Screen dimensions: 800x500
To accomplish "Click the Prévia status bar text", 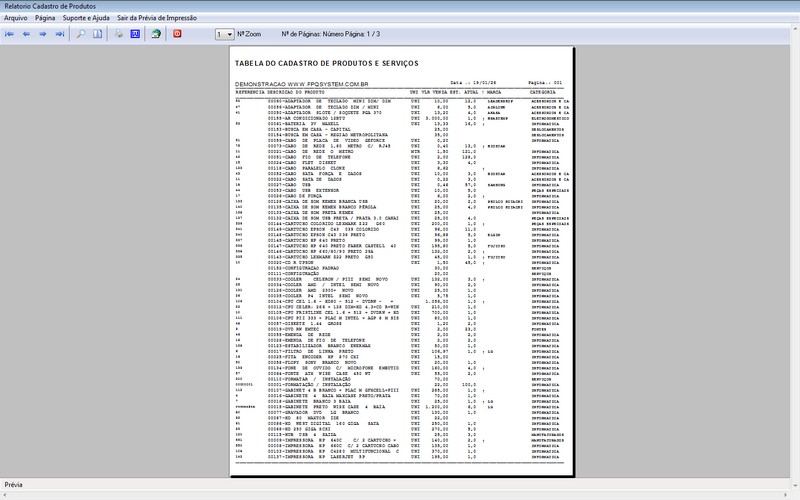I will point(13,485).
